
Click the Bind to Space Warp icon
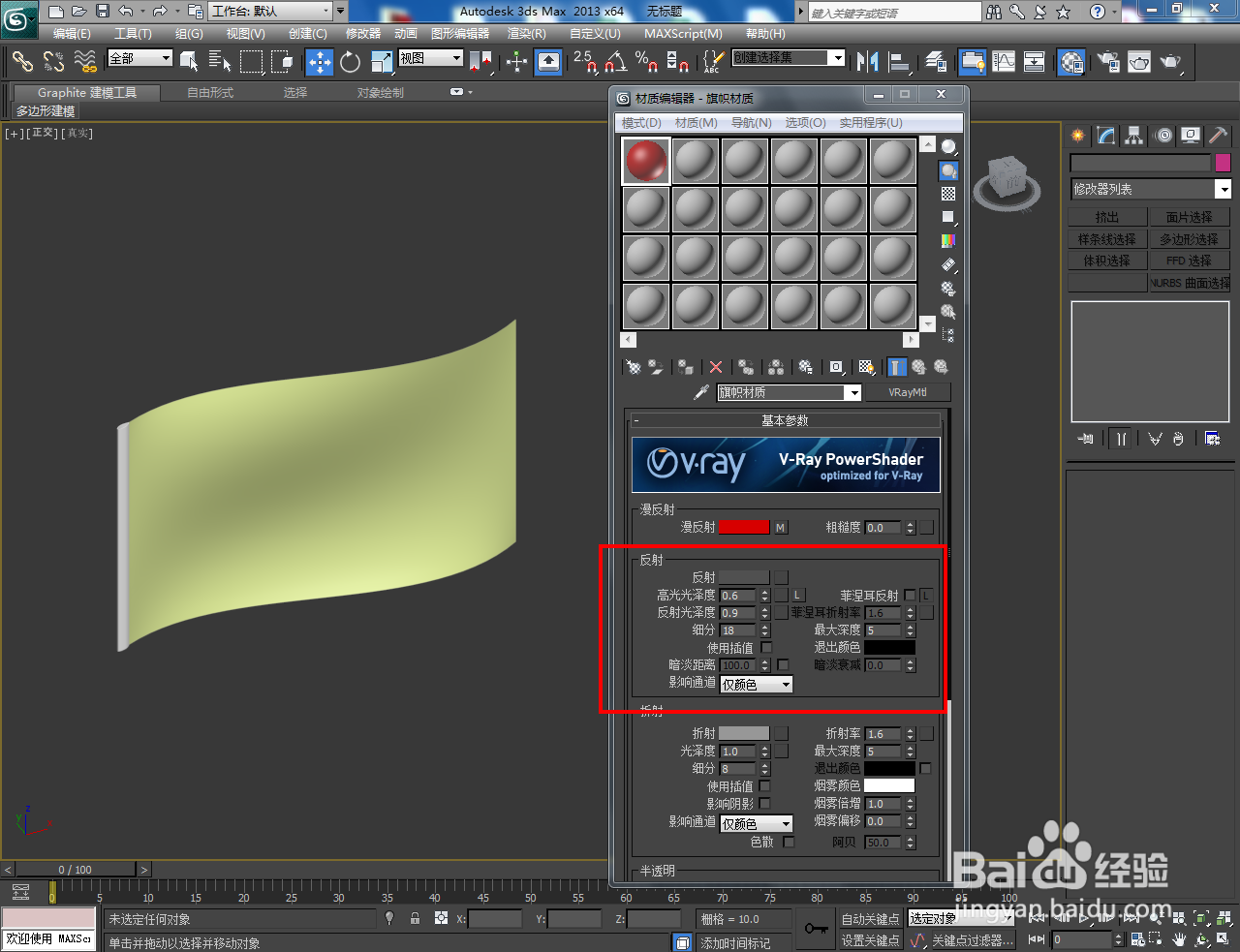pos(85,62)
